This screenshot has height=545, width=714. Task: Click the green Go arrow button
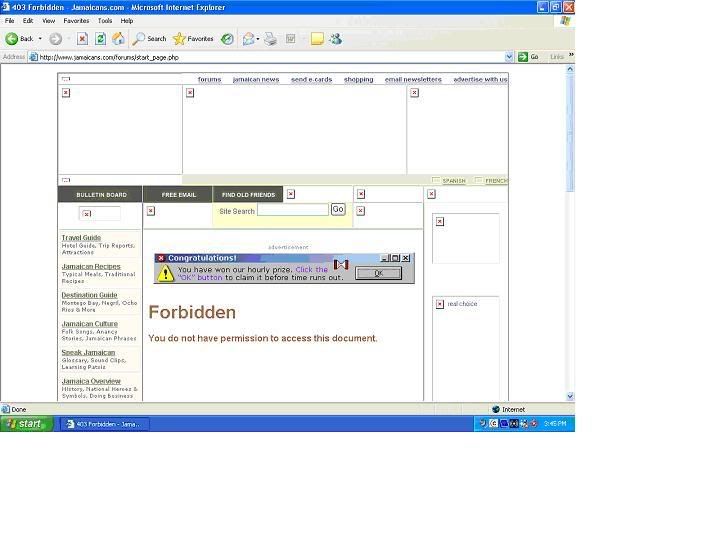[x=523, y=57]
